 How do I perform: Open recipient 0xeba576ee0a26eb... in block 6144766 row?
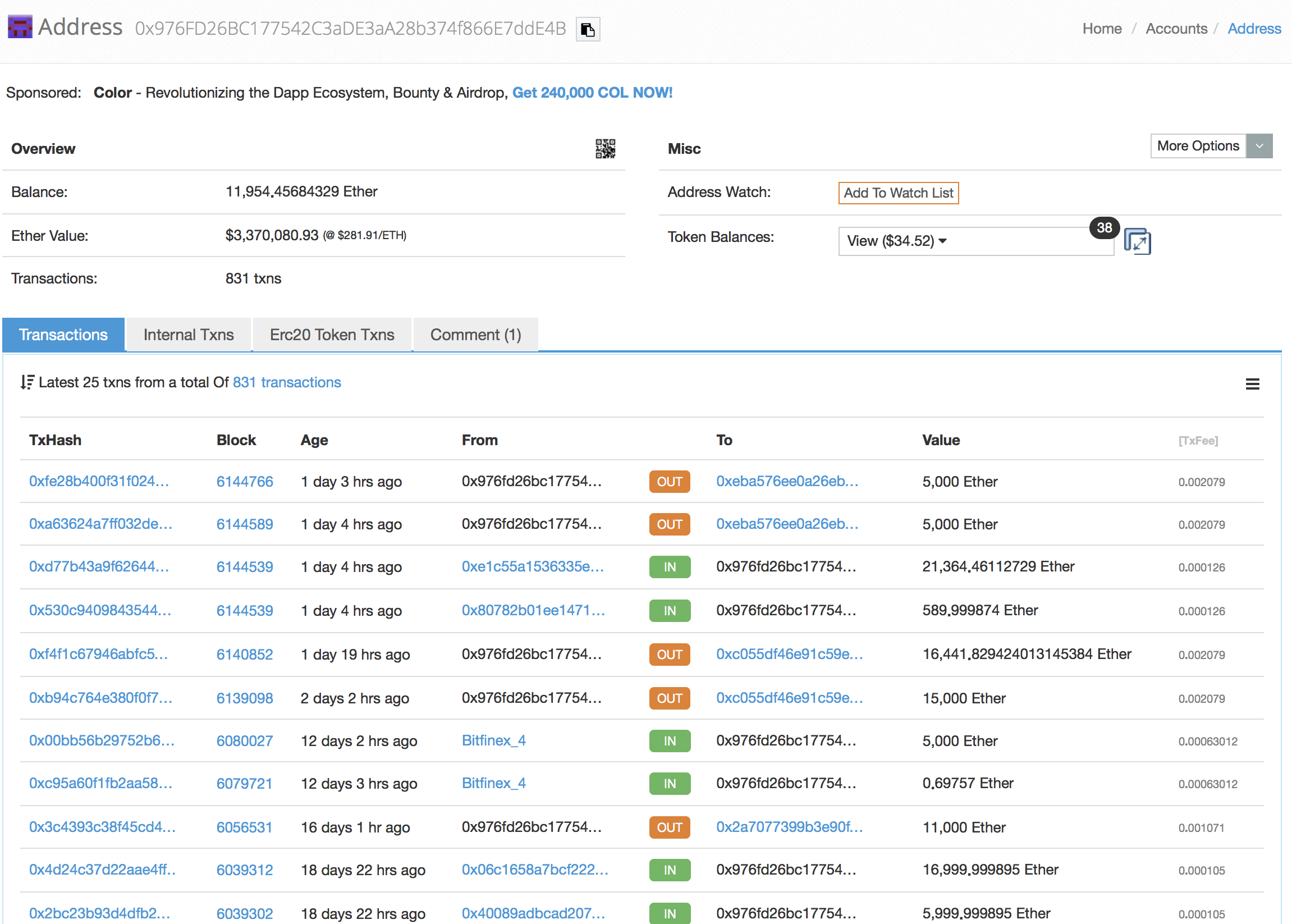787,481
